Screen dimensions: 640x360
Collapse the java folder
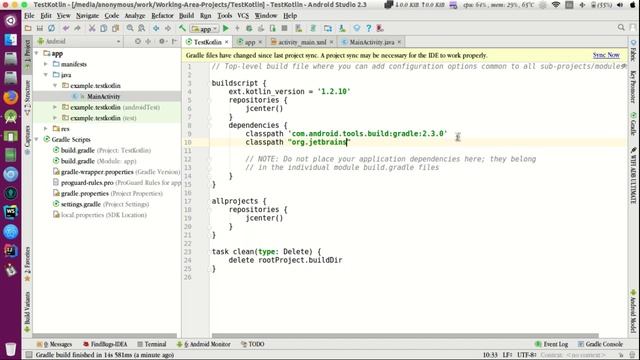coord(46,75)
